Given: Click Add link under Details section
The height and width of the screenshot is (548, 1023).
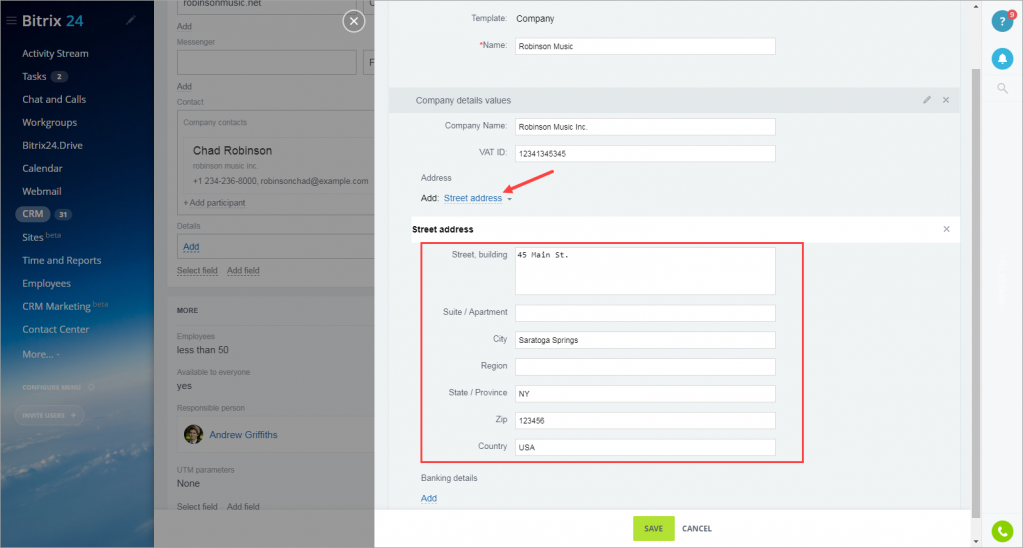Looking at the screenshot, I should pyautogui.click(x=191, y=247).
